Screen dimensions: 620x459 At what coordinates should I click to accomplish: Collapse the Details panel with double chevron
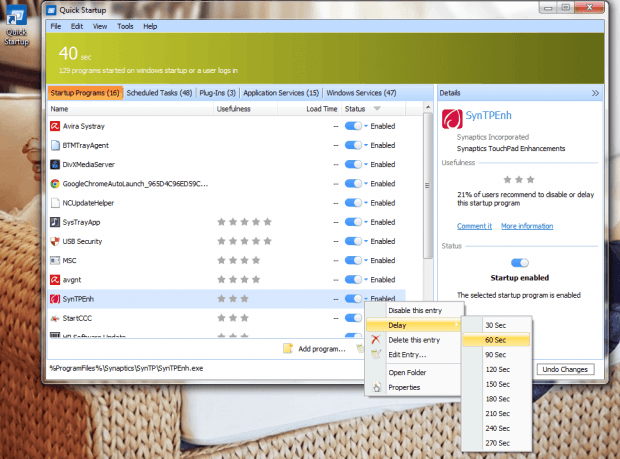595,93
